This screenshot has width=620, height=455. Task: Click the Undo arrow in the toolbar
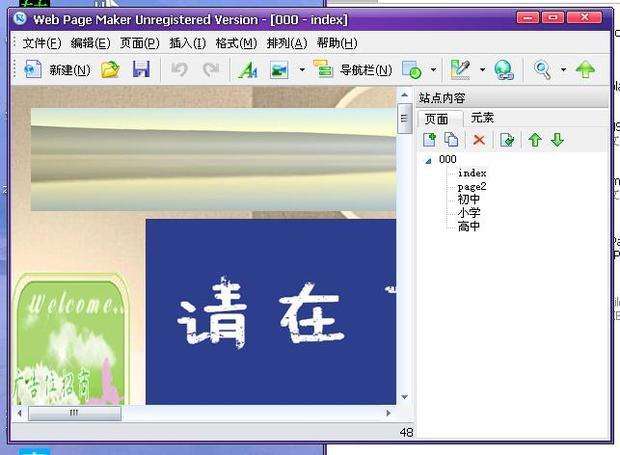pos(179,70)
